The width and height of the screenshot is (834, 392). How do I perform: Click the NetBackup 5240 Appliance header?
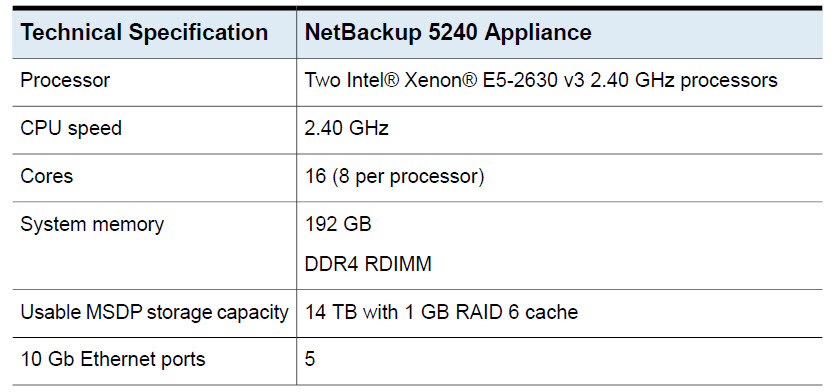[x=448, y=33]
